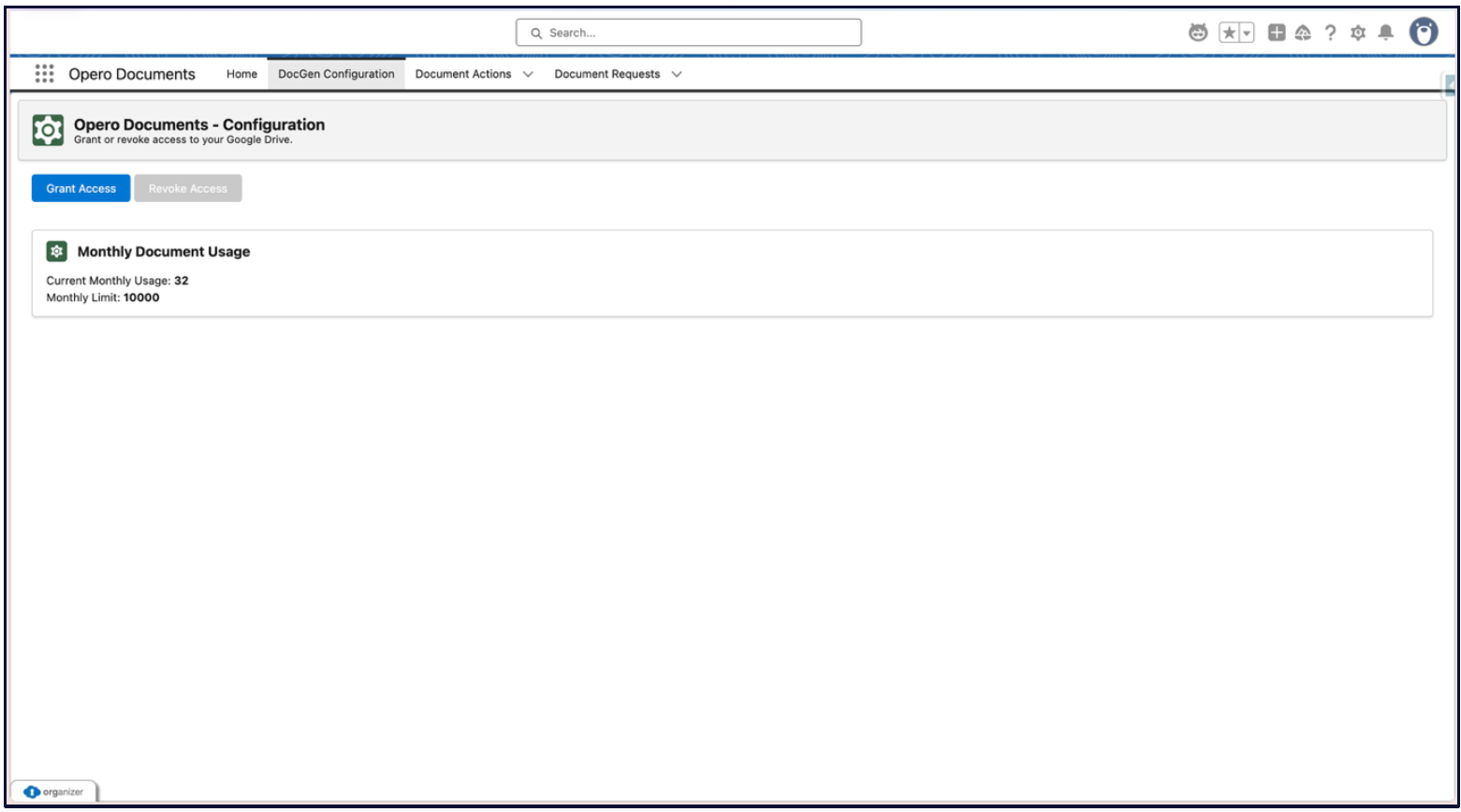Click the Grant Access button

[x=81, y=188]
